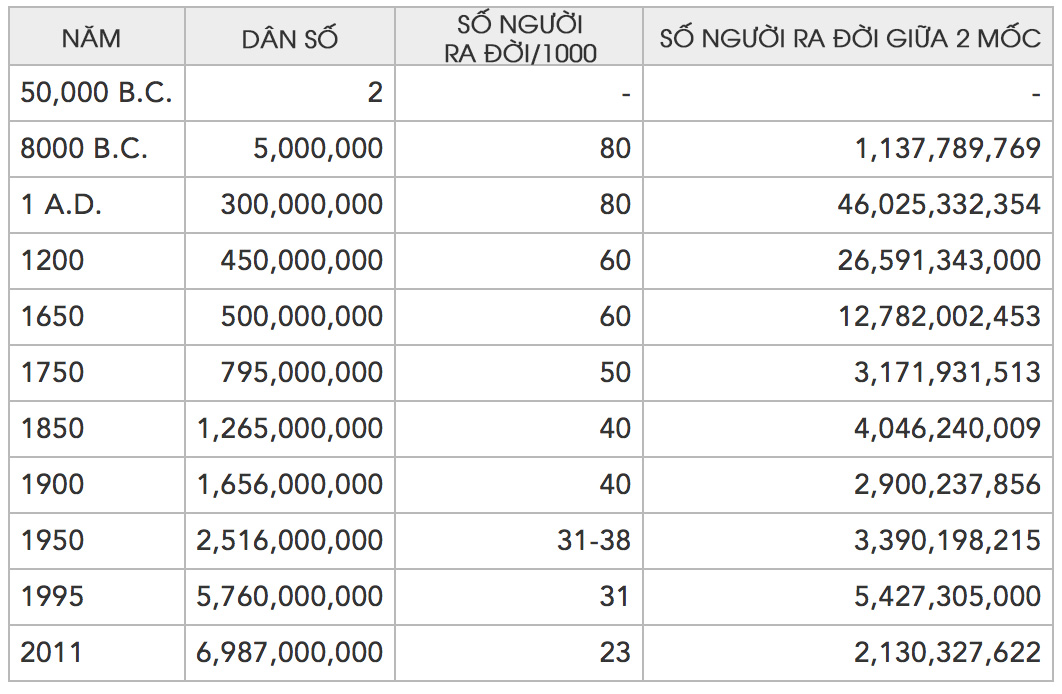Click the 1 A.D. year cell
Screen dimensions: 1062x694
[x=61, y=204]
